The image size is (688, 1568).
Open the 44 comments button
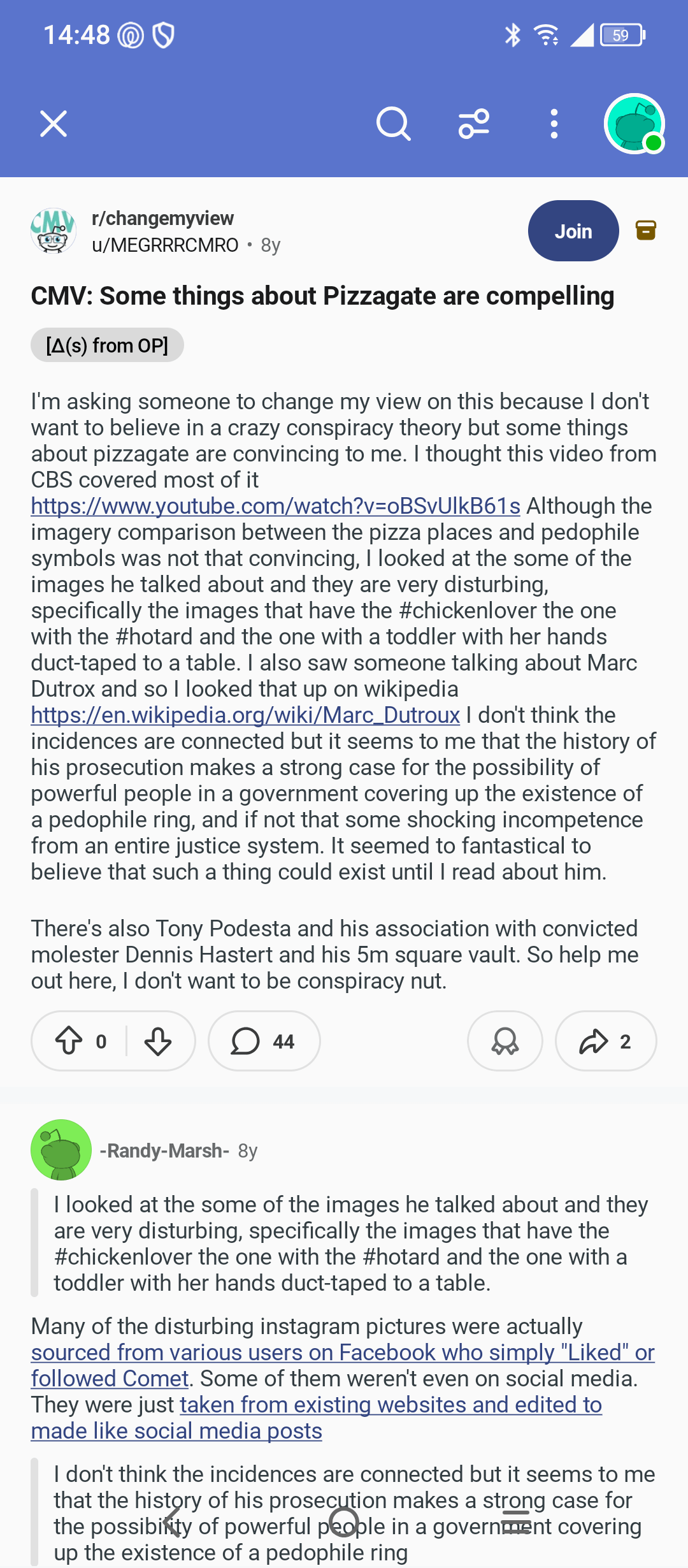[x=264, y=1042]
